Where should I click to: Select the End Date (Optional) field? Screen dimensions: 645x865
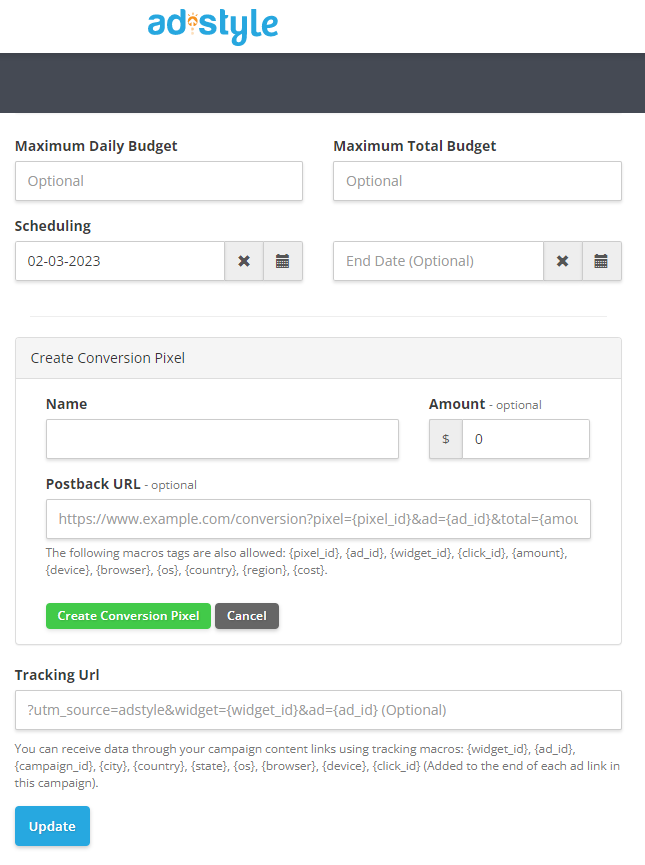coord(438,261)
